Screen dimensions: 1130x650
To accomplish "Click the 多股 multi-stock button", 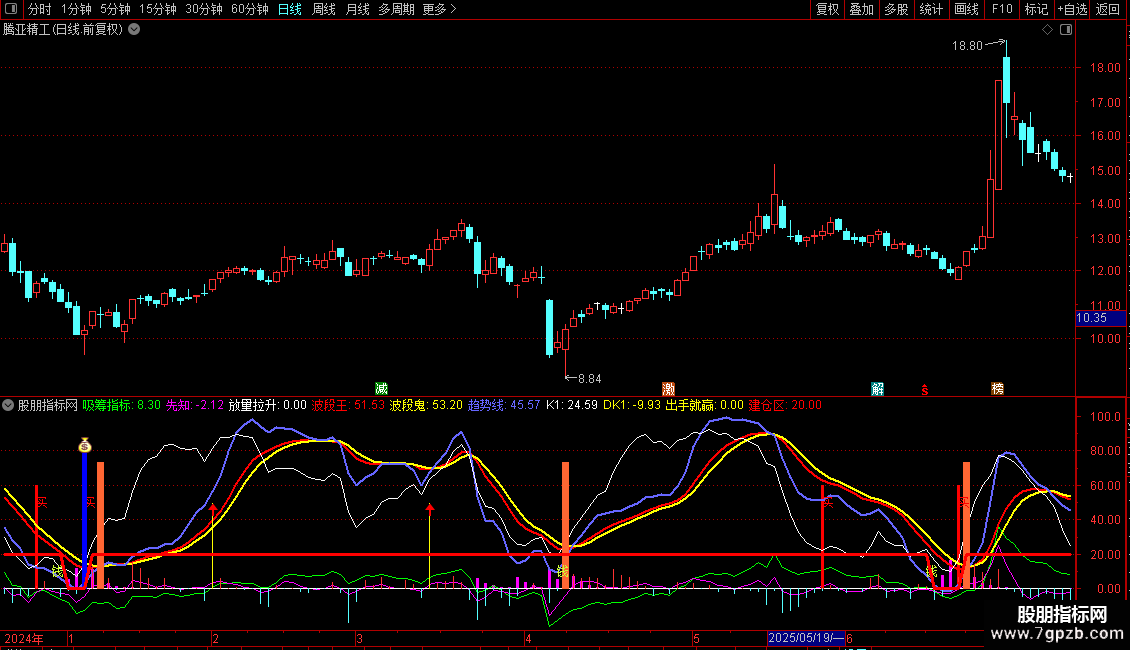I will coord(896,9).
